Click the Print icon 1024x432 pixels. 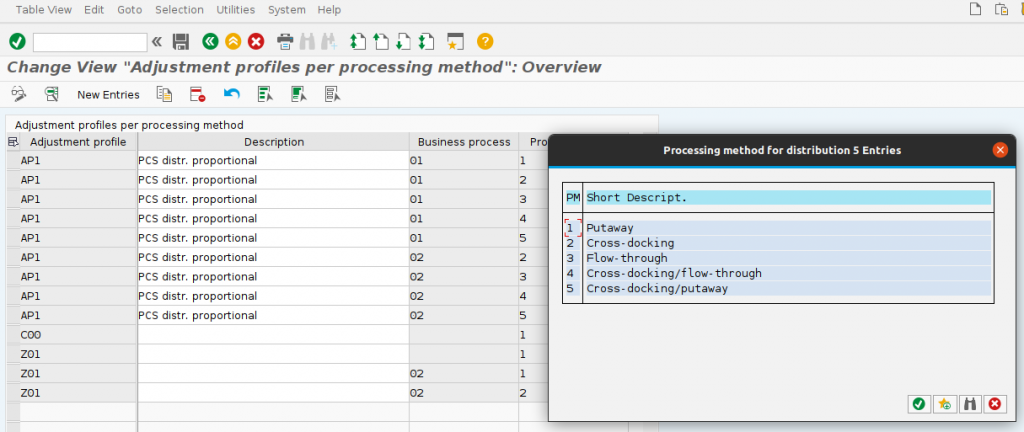(285, 42)
